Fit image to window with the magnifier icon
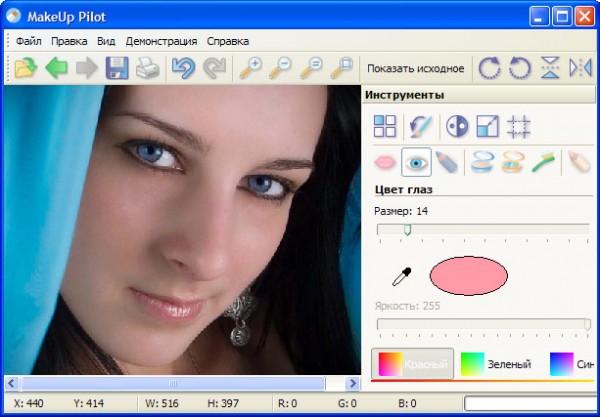Viewport: 600px width, 417px height. (341, 68)
